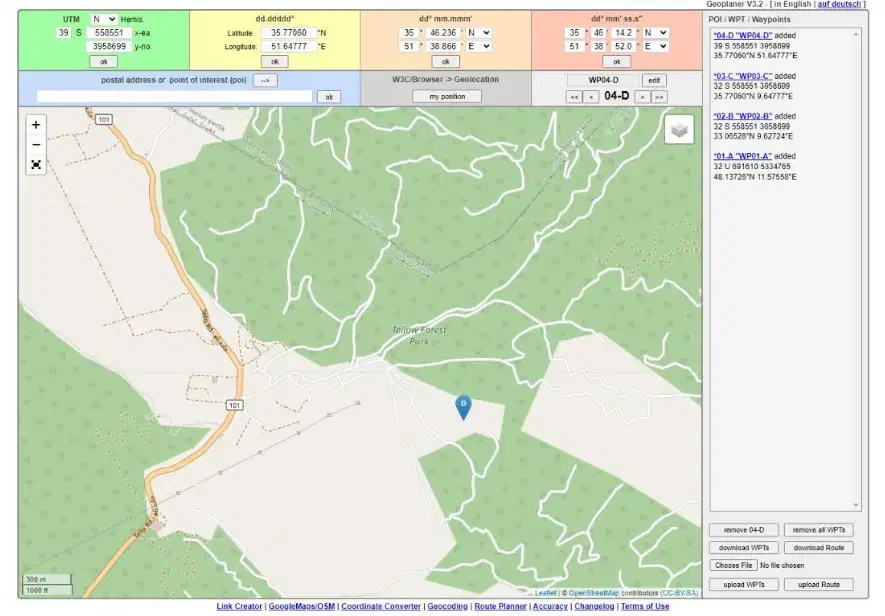885x616 pixels.
Task: Go to the next waypoint
Action: pyautogui.click(x=643, y=97)
